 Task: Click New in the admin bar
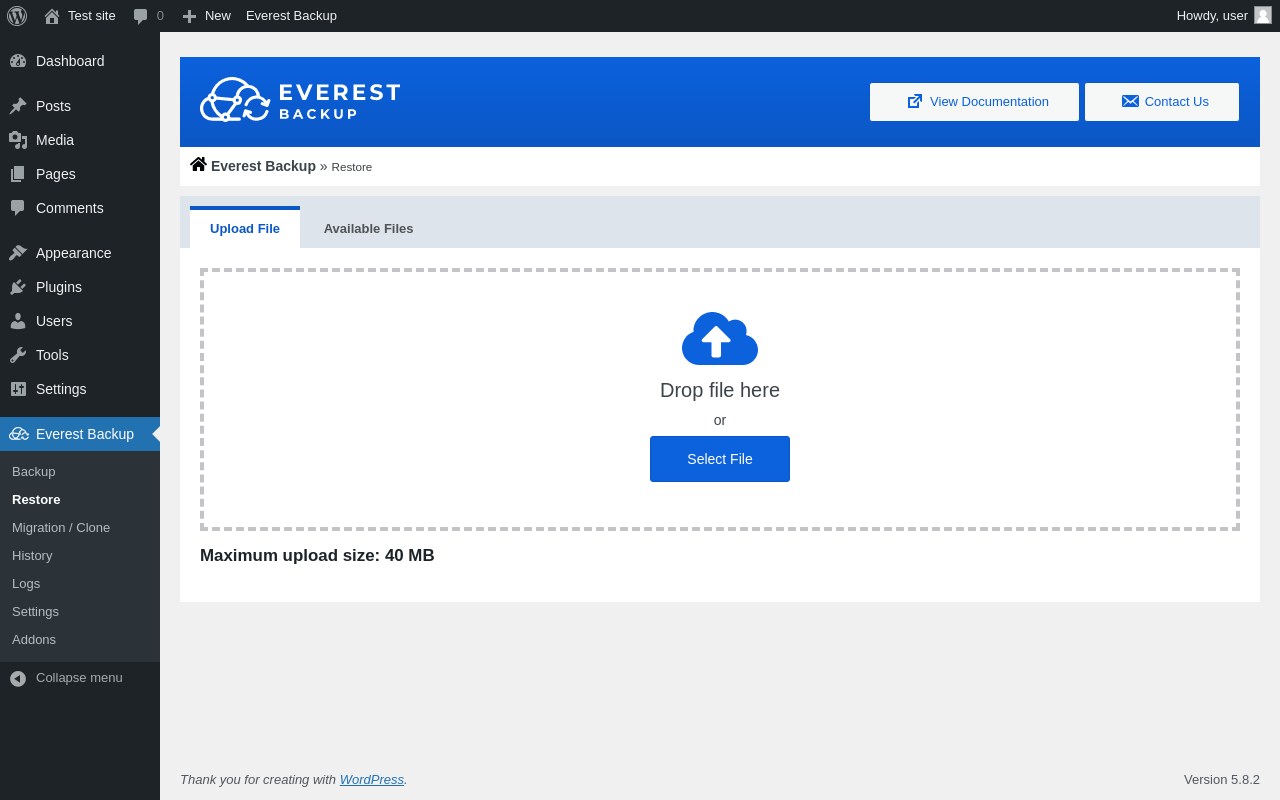pyautogui.click(x=218, y=16)
